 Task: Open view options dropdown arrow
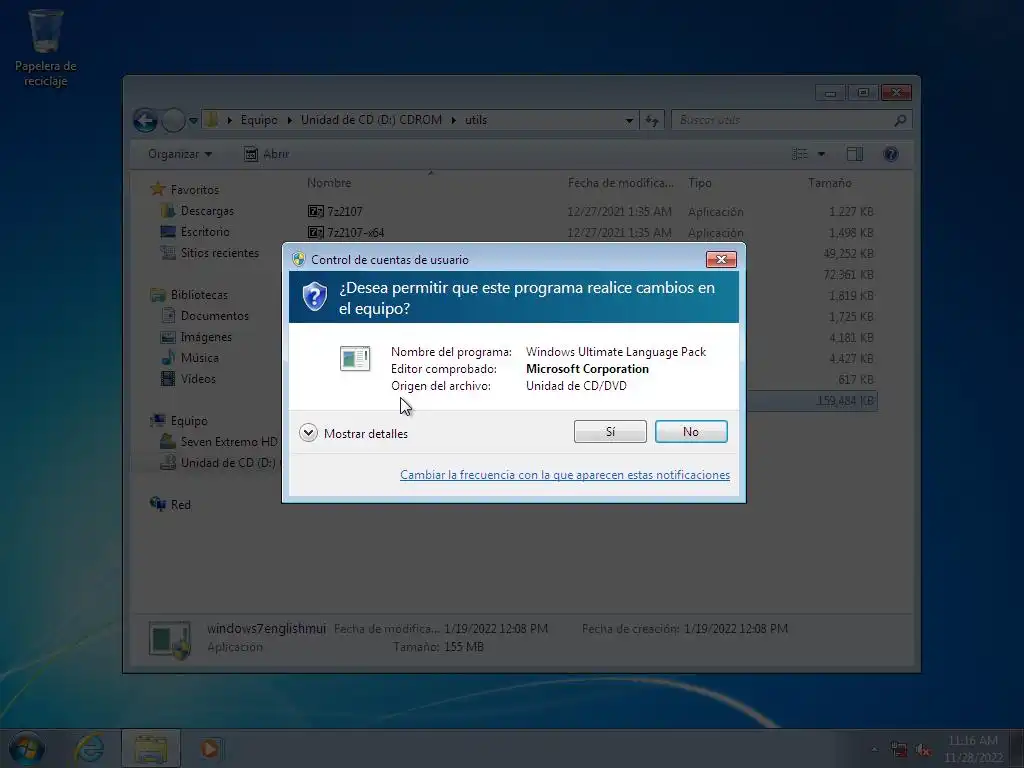coord(822,154)
